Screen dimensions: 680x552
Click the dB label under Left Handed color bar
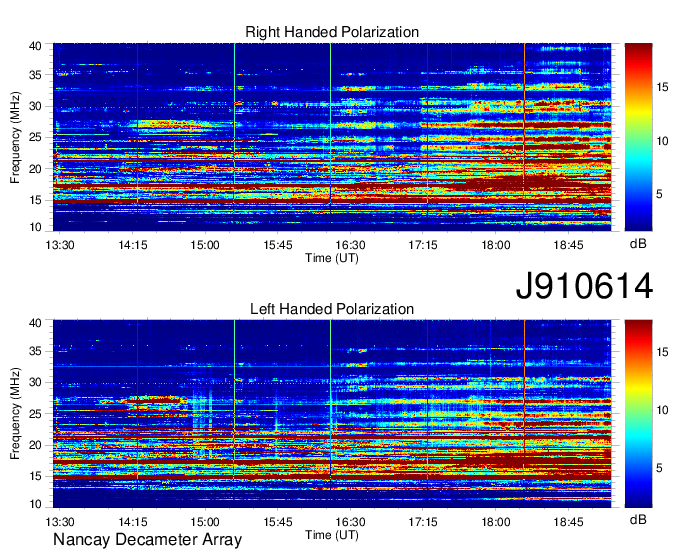tap(638, 519)
